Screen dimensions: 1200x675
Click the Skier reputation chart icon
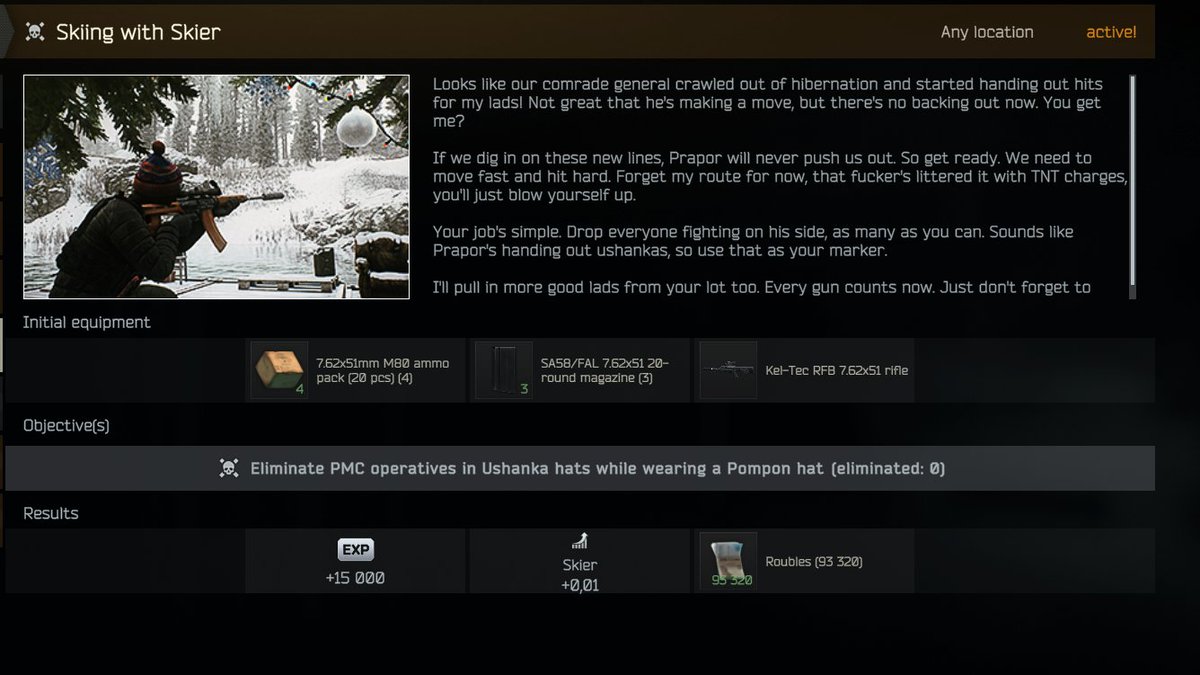point(579,542)
